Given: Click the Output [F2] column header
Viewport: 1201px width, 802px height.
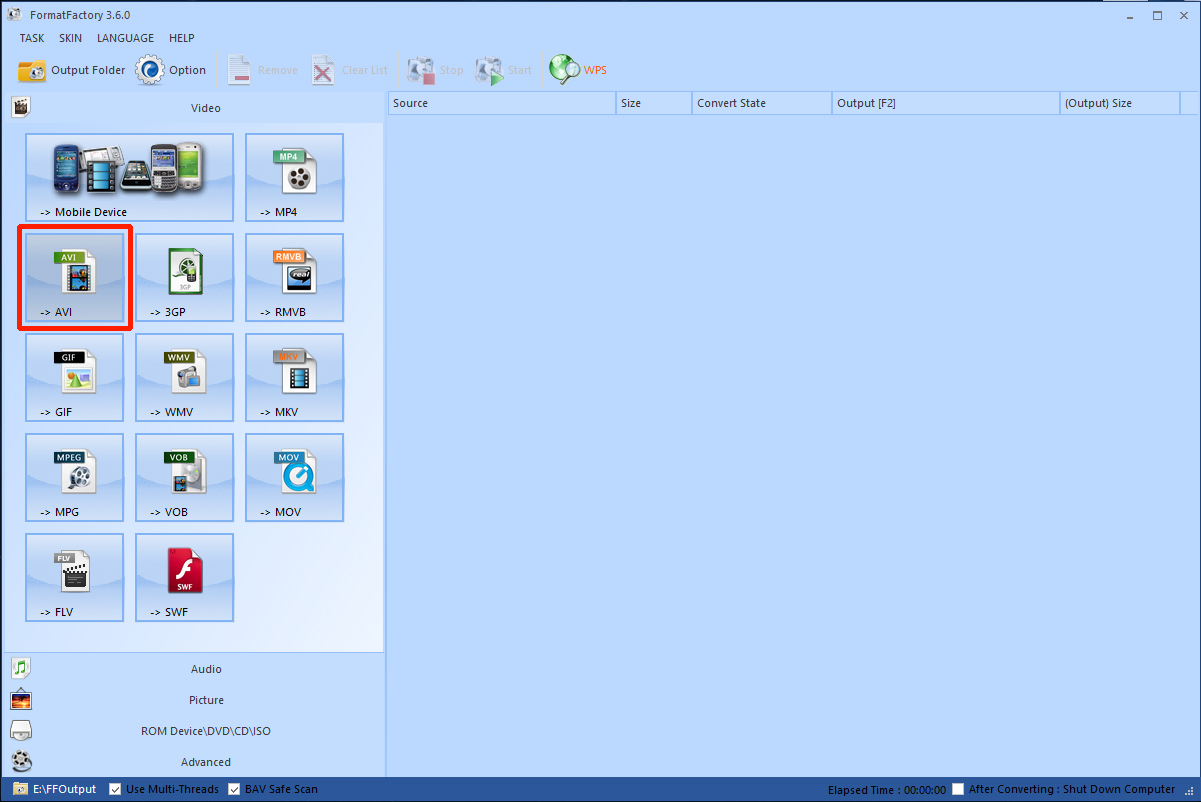Looking at the screenshot, I should coord(946,103).
